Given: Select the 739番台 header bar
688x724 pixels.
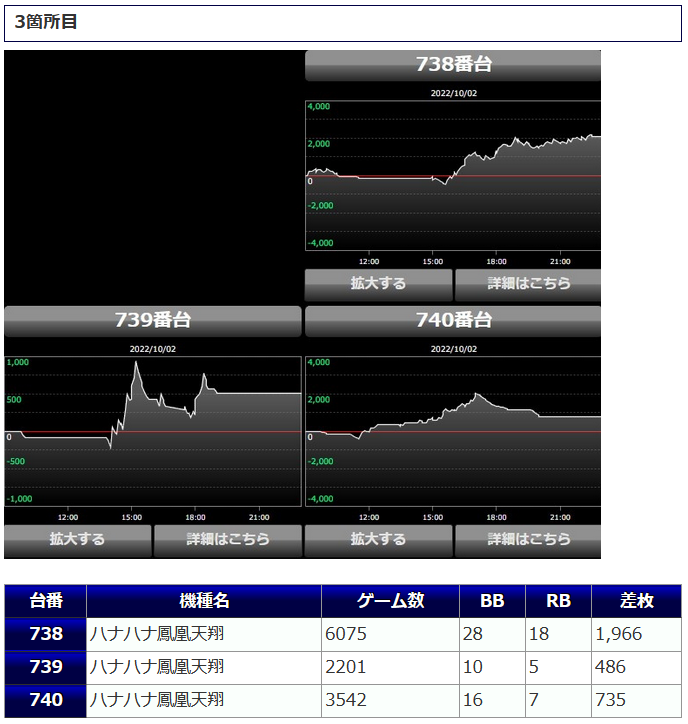Looking at the screenshot, I should point(153,321).
